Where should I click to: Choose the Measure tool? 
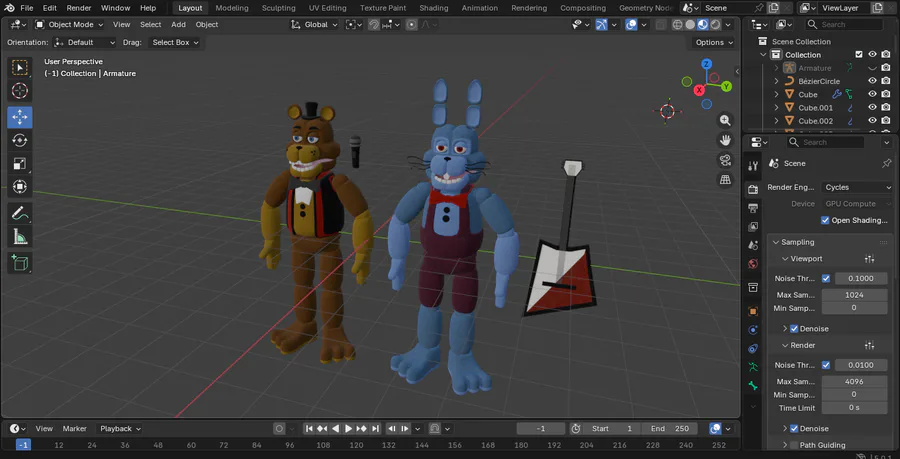20,236
